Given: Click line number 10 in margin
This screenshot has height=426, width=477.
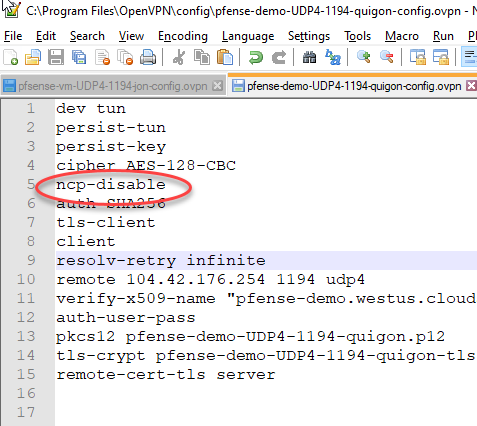Looking at the screenshot, I should pos(26,279).
